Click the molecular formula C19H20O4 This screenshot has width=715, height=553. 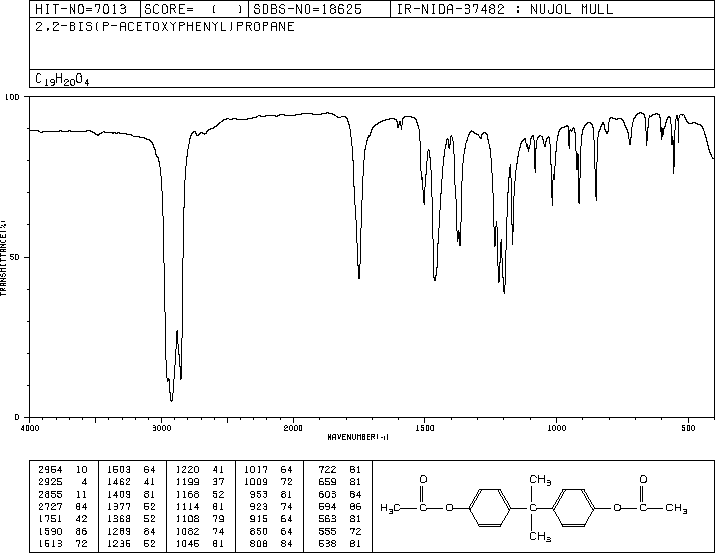point(62,79)
